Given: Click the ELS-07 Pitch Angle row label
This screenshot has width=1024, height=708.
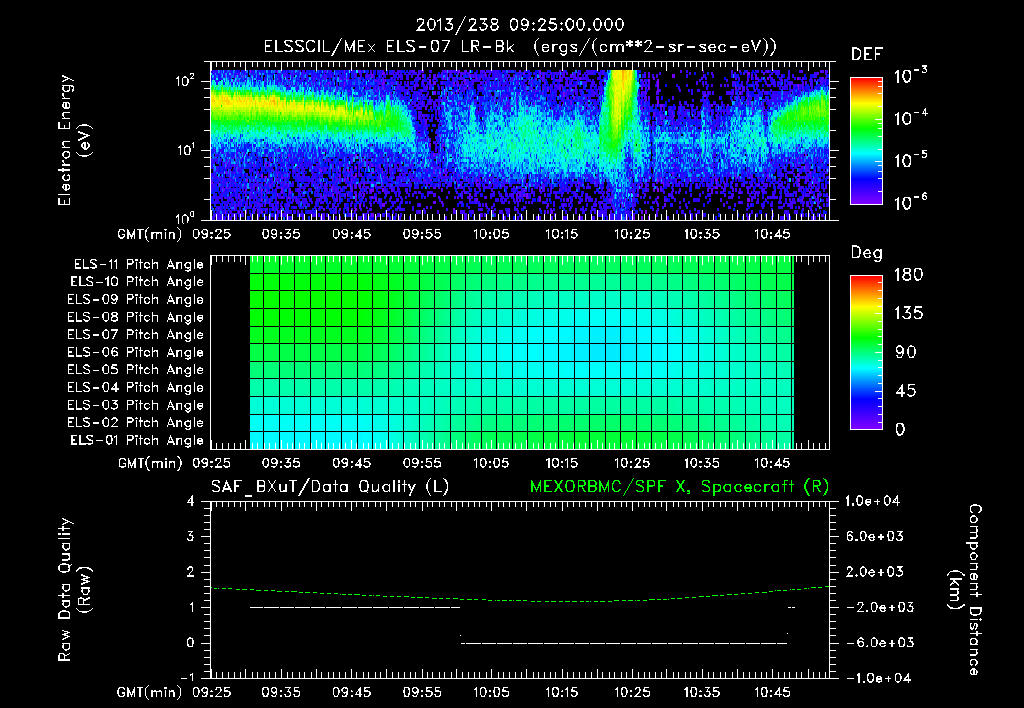Looking at the screenshot, I should (135, 335).
